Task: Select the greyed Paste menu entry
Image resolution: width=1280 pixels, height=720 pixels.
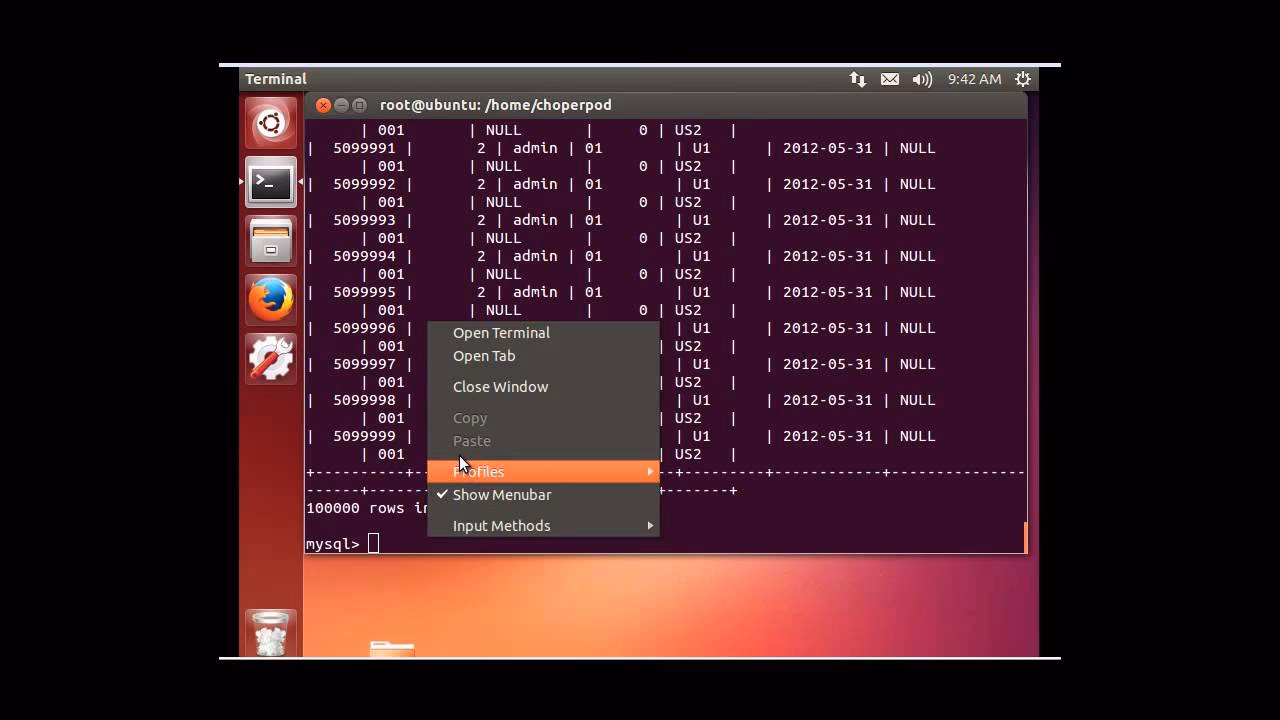Action: (x=543, y=441)
